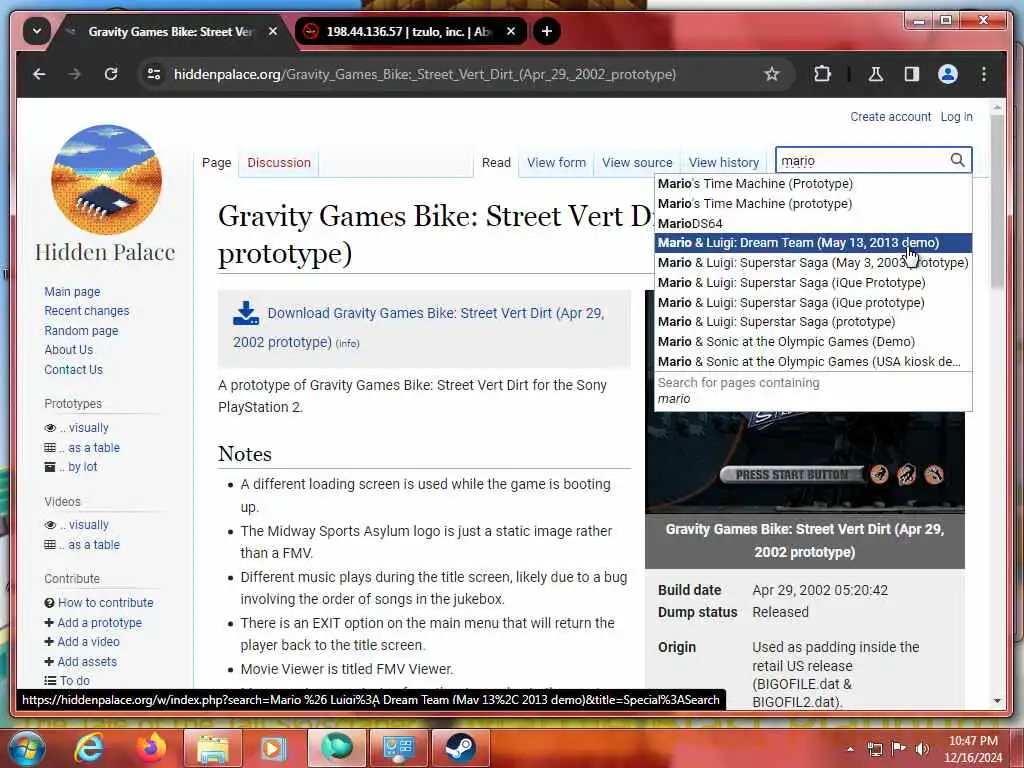Reload the current page
The image size is (1024, 768).
[x=111, y=74]
